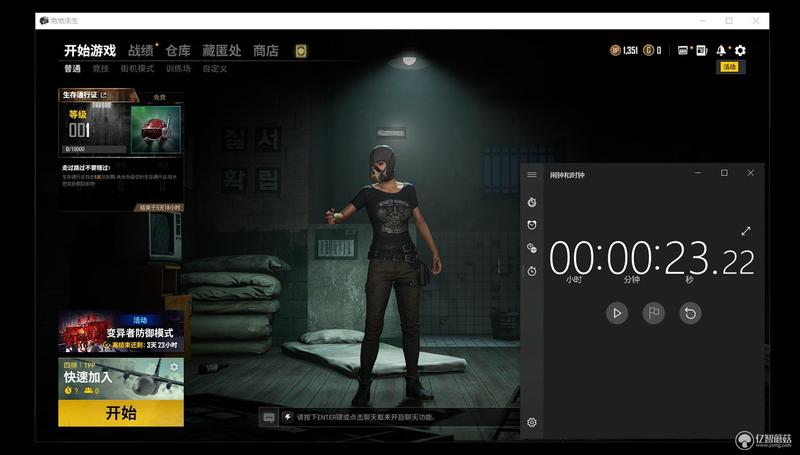Image resolution: width=800 pixels, height=455 pixels.
Task: Open the 变异者防御模式 event banner
Action: click(121, 332)
